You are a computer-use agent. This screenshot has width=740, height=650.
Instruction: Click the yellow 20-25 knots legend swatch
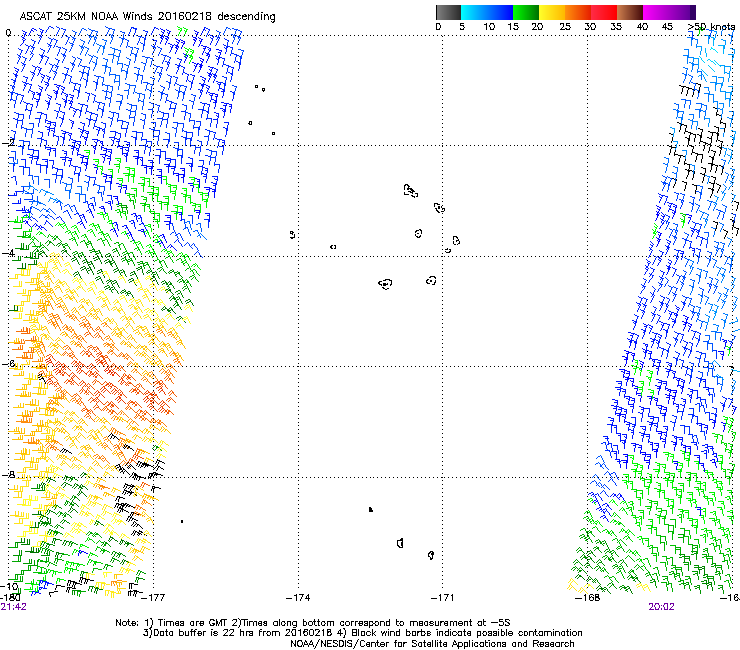pos(552,12)
